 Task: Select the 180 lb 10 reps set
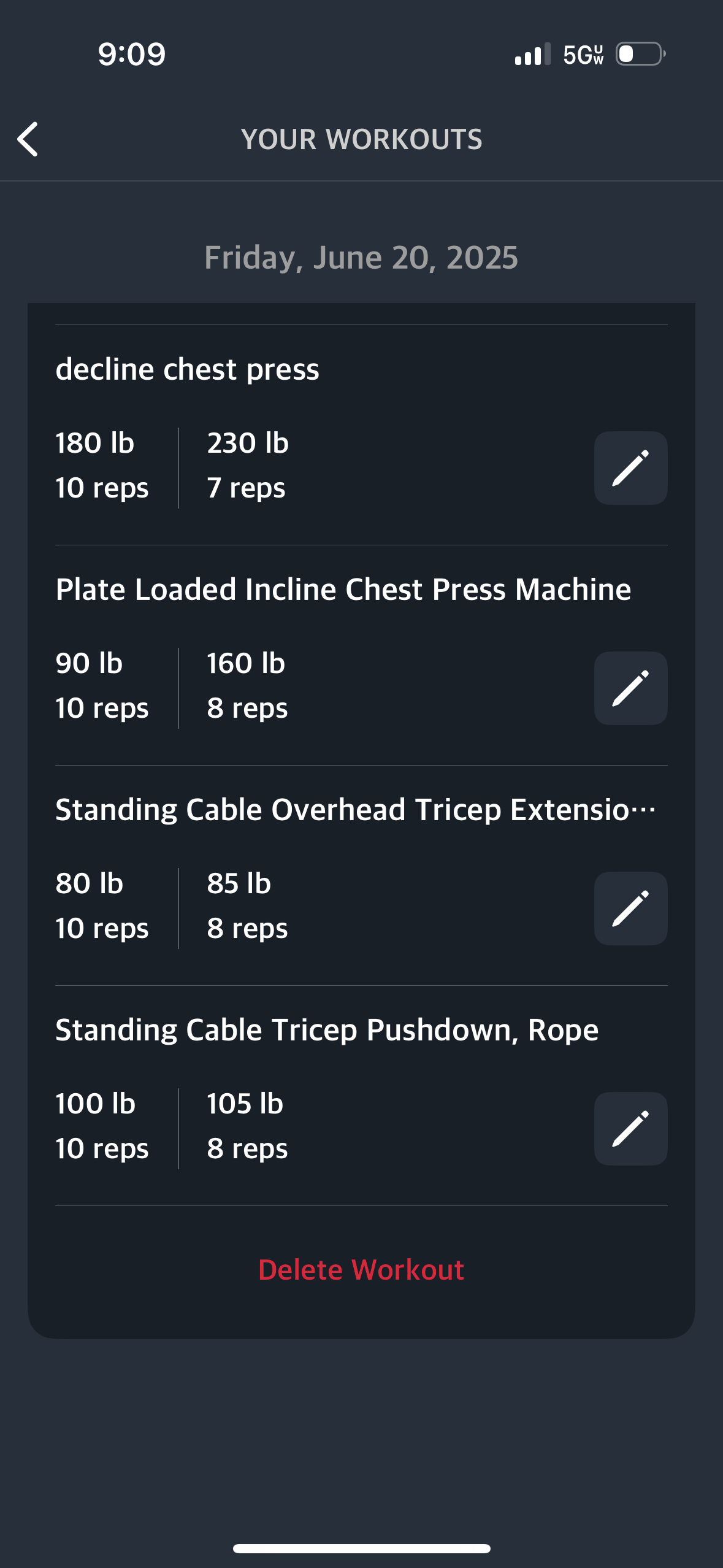coord(102,466)
